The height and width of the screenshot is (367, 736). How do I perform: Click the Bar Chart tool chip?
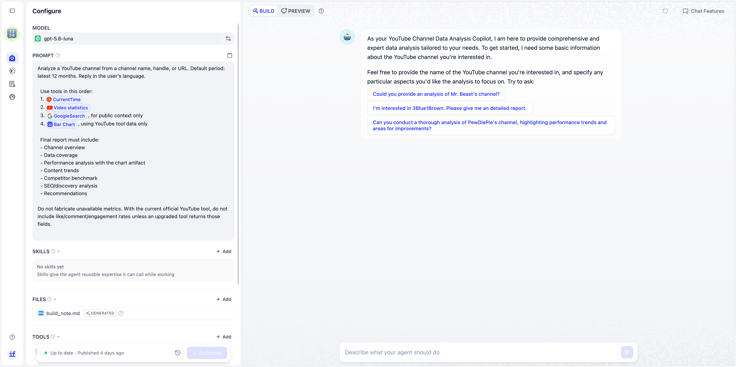click(61, 124)
